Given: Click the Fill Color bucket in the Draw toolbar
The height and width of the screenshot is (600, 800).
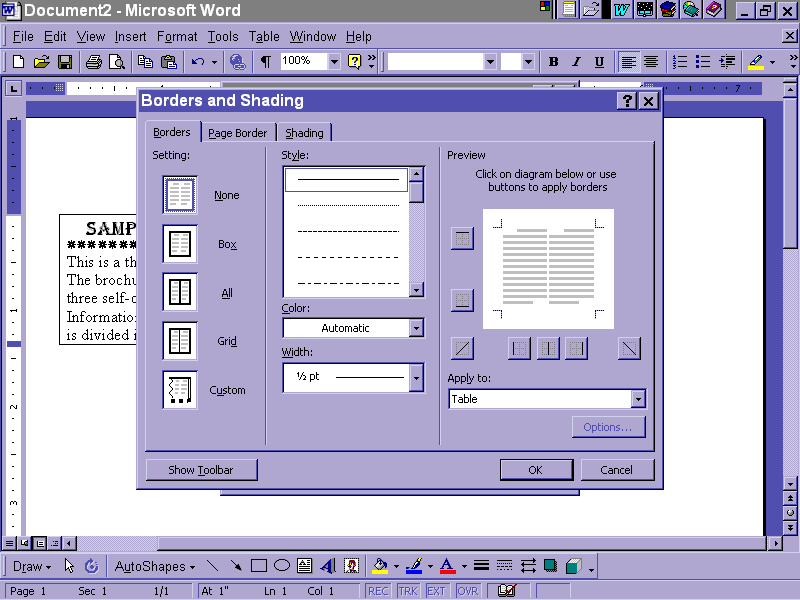Looking at the screenshot, I should 379,566.
